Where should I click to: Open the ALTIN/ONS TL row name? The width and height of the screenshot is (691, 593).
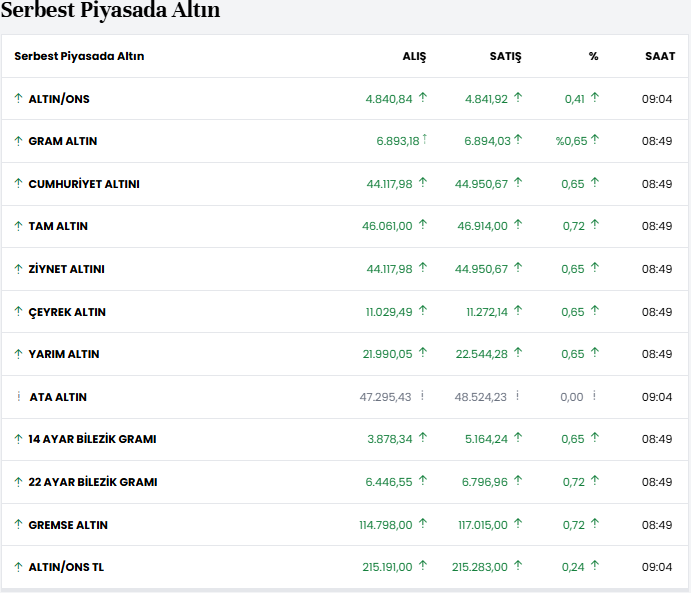(66, 567)
